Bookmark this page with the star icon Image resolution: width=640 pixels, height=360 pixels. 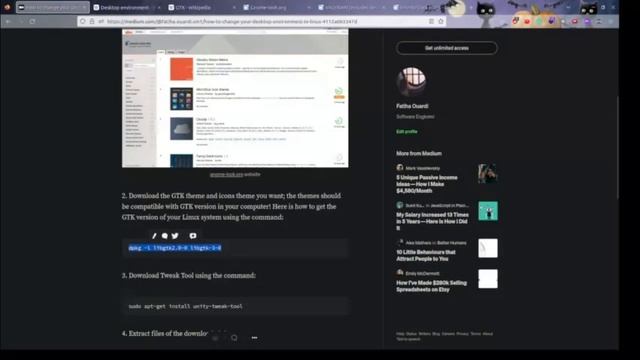441,21
